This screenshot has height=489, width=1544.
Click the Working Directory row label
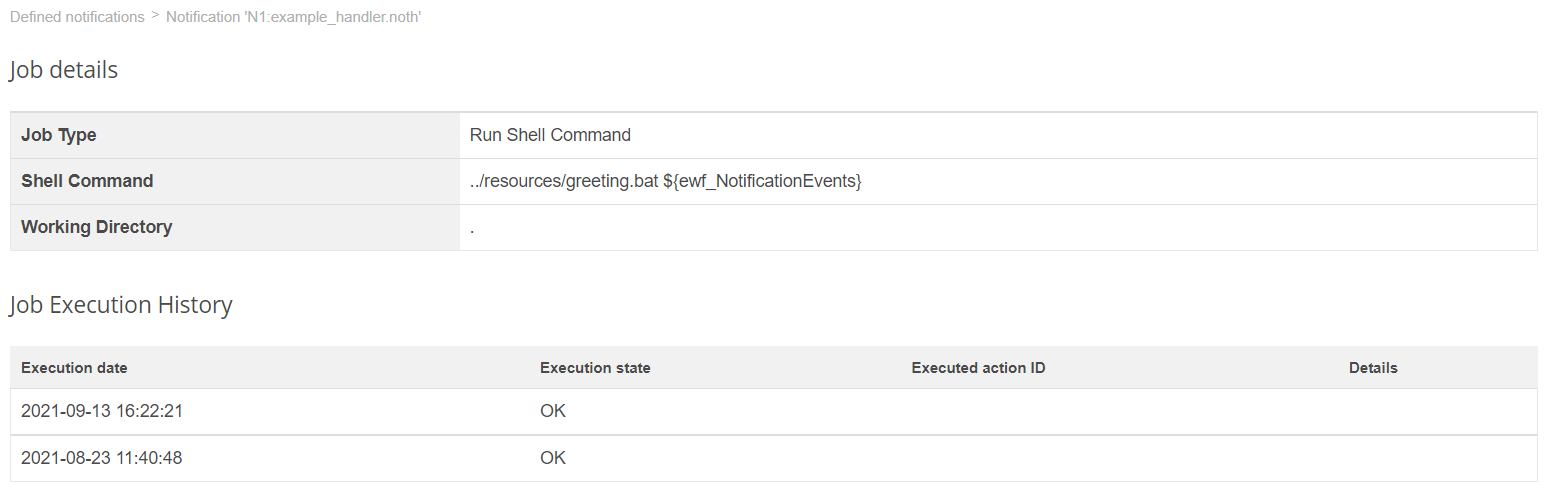[96, 227]
